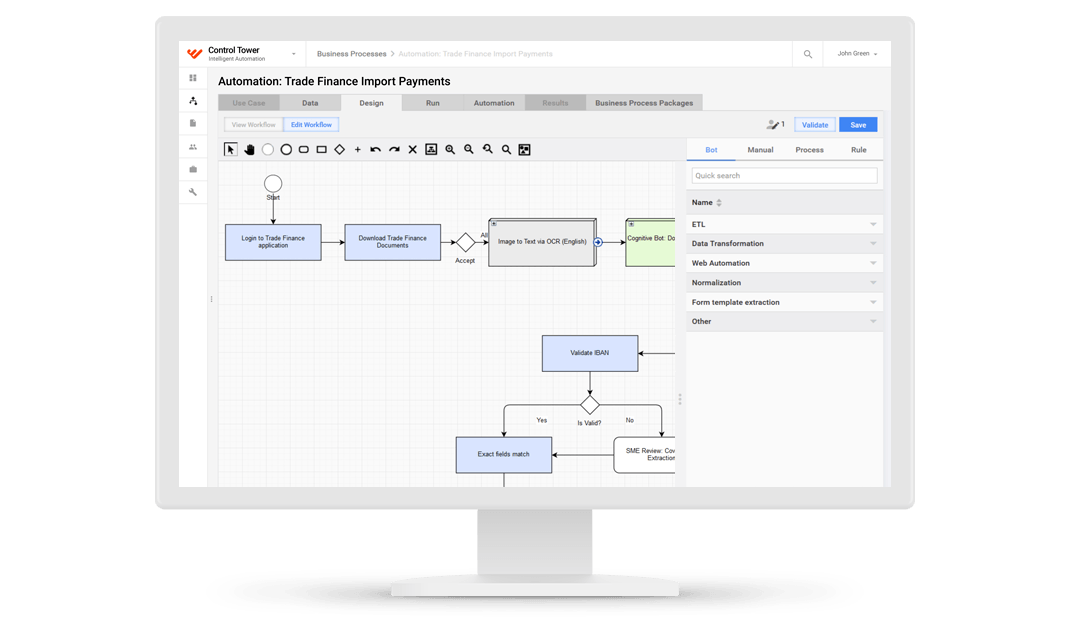
Task: Select the Login to Trade Finance application node
Action: 273,242
